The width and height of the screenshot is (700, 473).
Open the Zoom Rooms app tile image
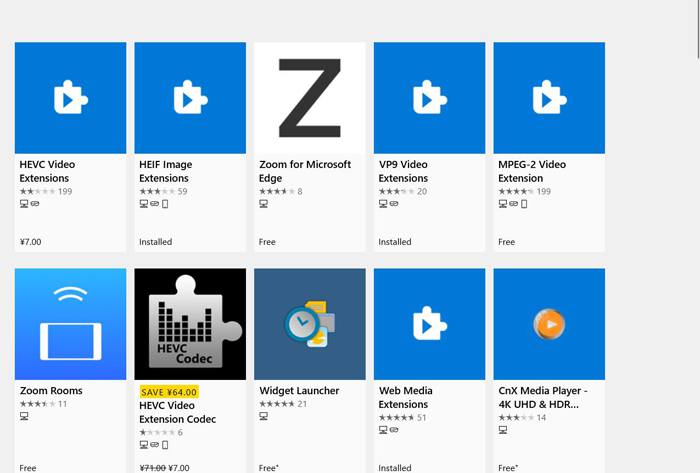click(71, 324)
